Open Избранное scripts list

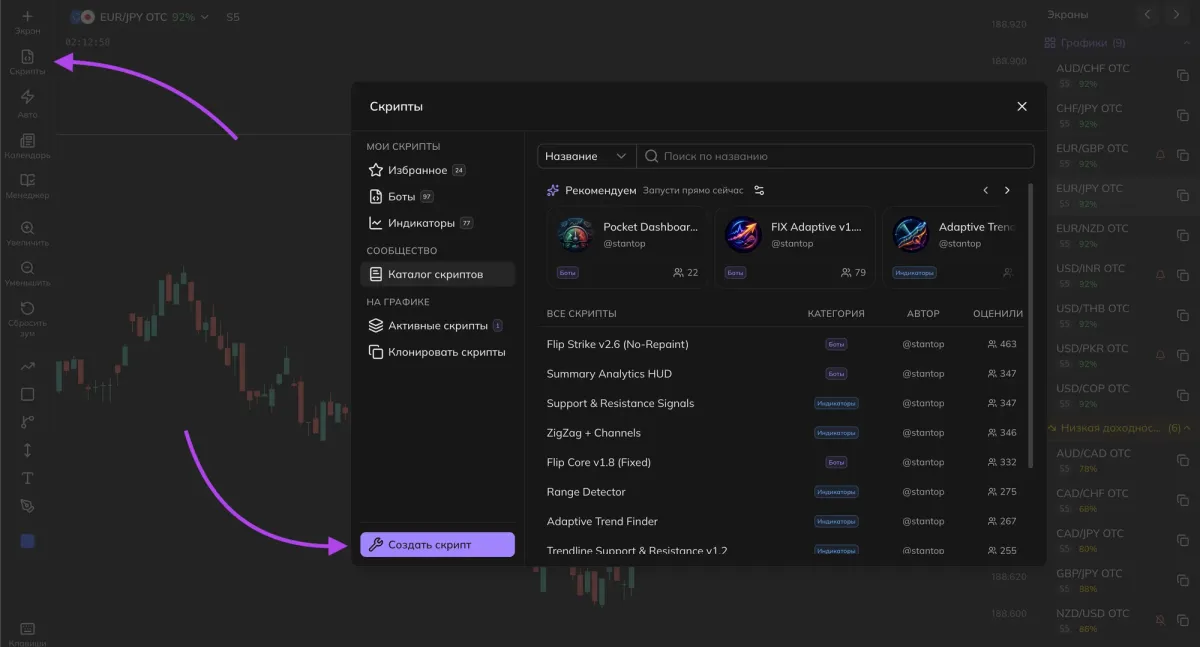438,170
